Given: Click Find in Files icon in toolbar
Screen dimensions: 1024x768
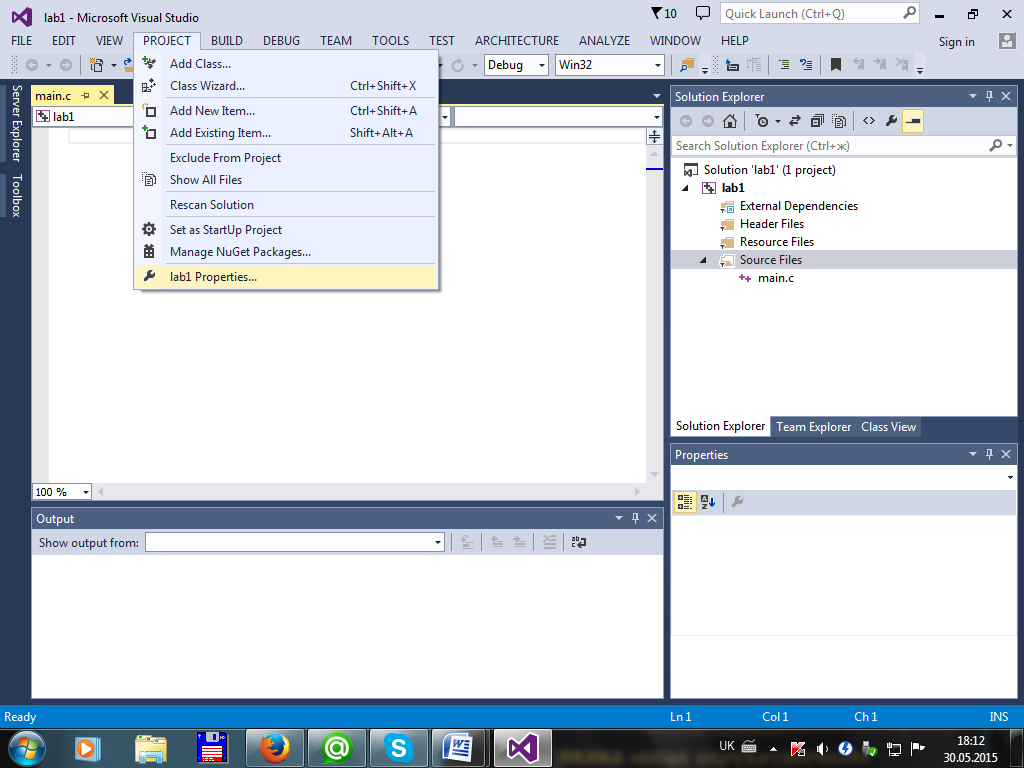Looking at the screenshot, I should pyautogui.click(x=687, y=65).
